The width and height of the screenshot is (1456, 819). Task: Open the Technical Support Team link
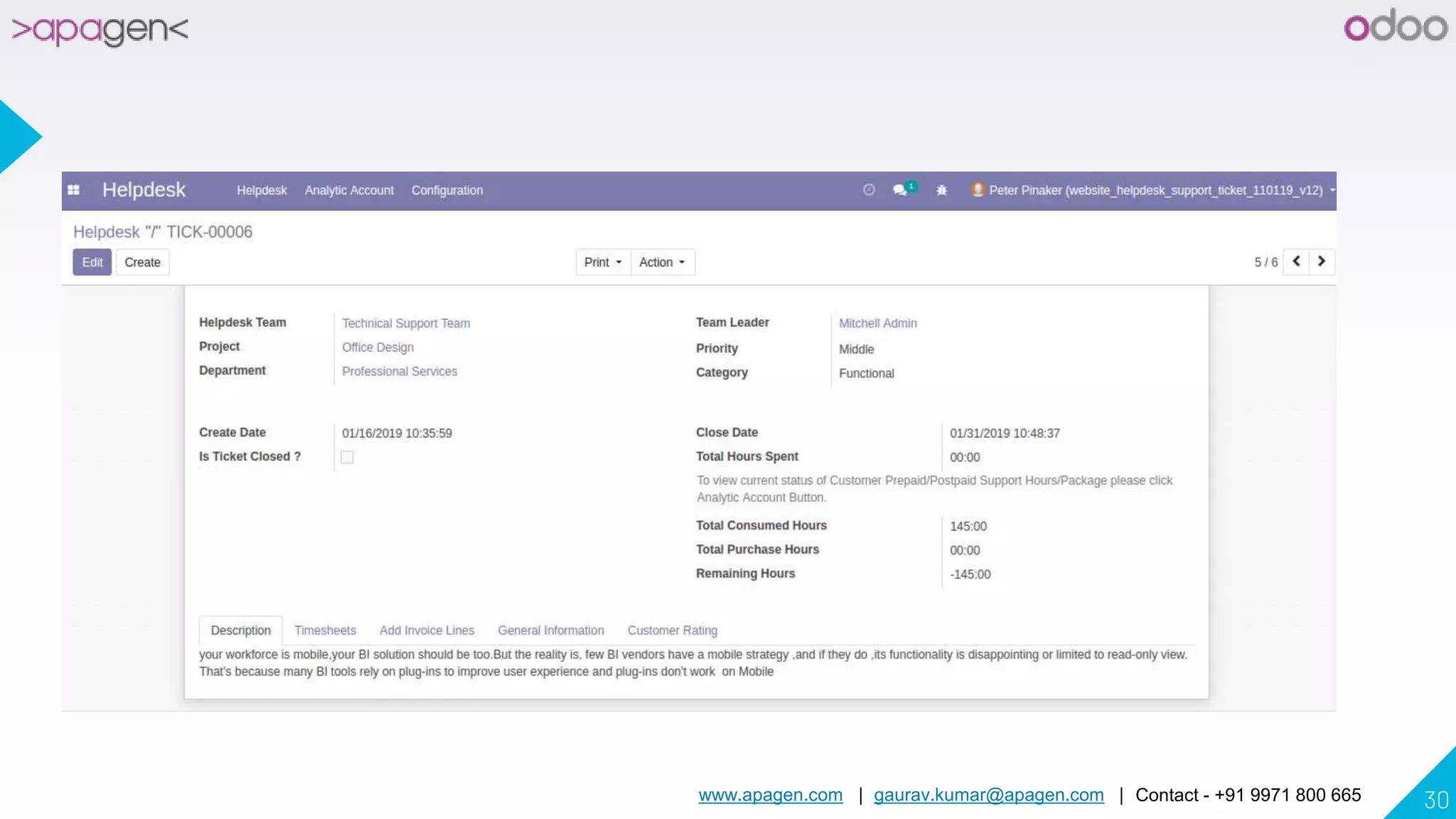405,323
